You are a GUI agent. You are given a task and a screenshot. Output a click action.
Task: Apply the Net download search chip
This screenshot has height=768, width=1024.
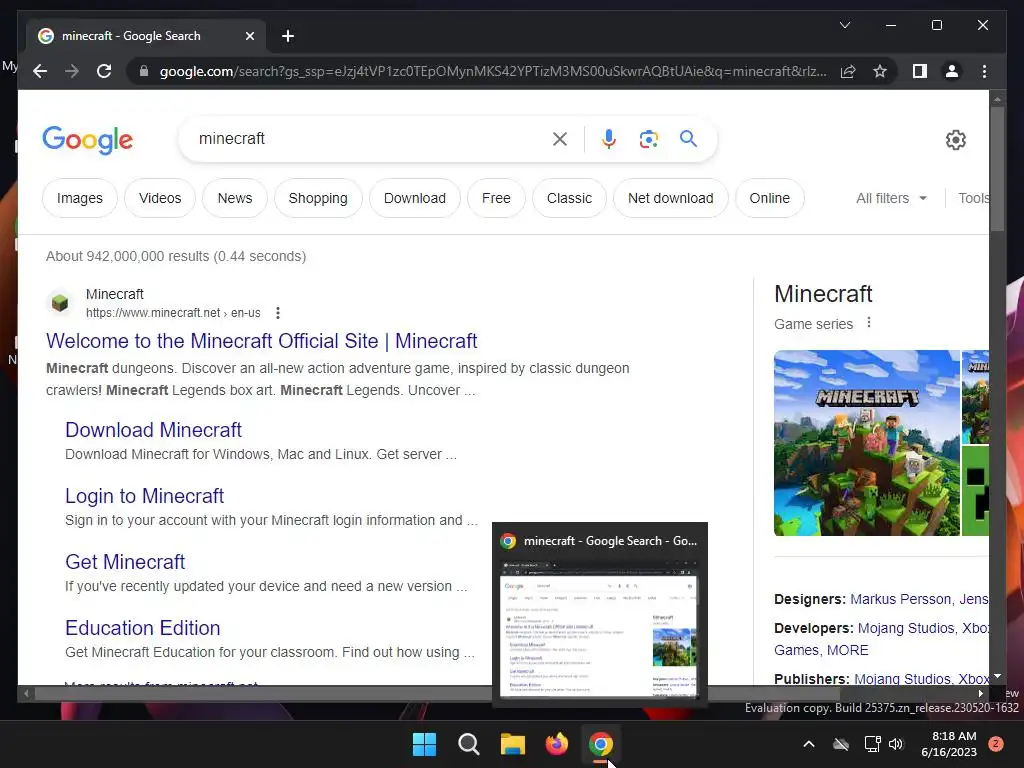671,198
